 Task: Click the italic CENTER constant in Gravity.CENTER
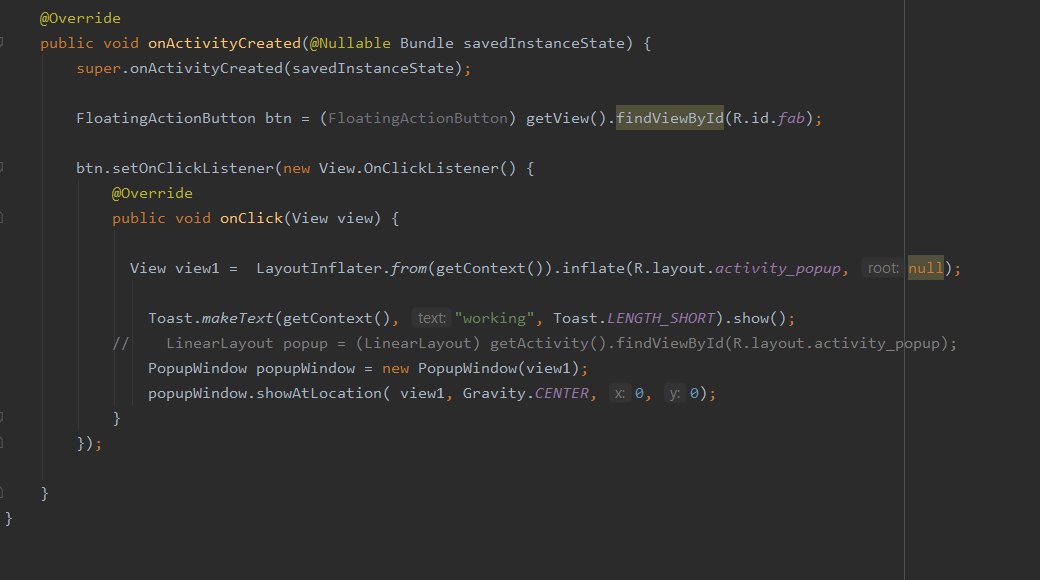pos(562,394)
